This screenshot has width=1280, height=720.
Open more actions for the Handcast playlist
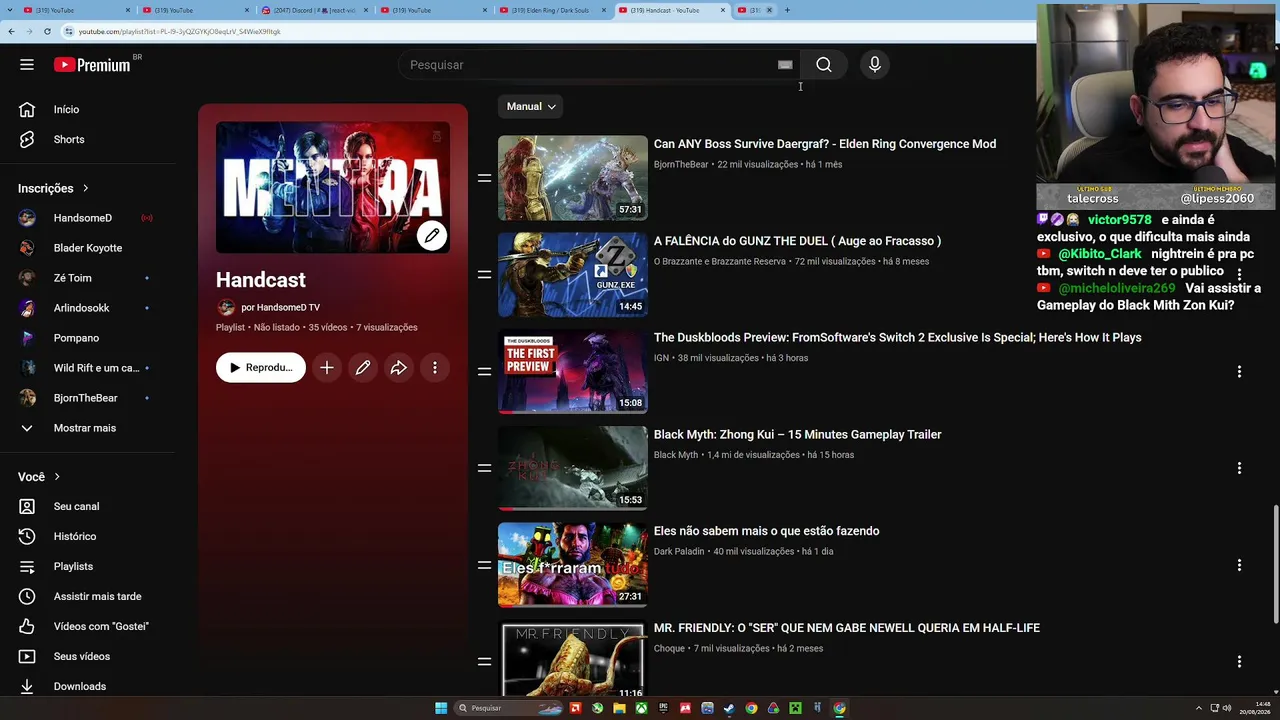pyautogui.click(x=435, y=368)
